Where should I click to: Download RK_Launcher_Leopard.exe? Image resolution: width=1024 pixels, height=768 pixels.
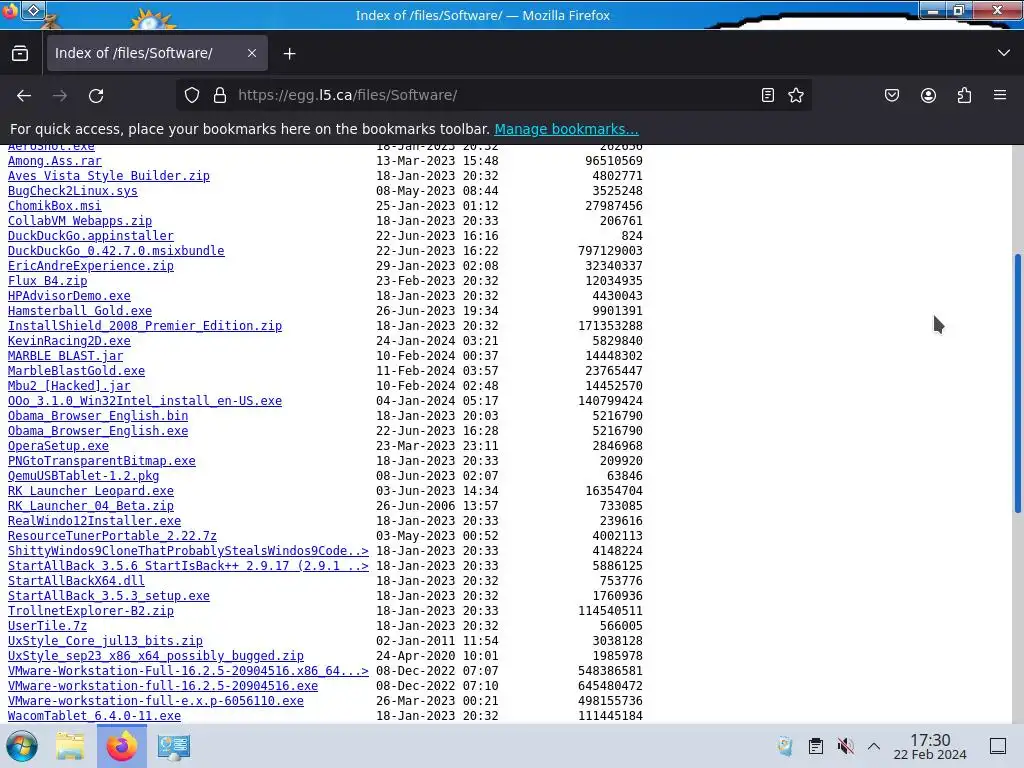click(91, 491)
